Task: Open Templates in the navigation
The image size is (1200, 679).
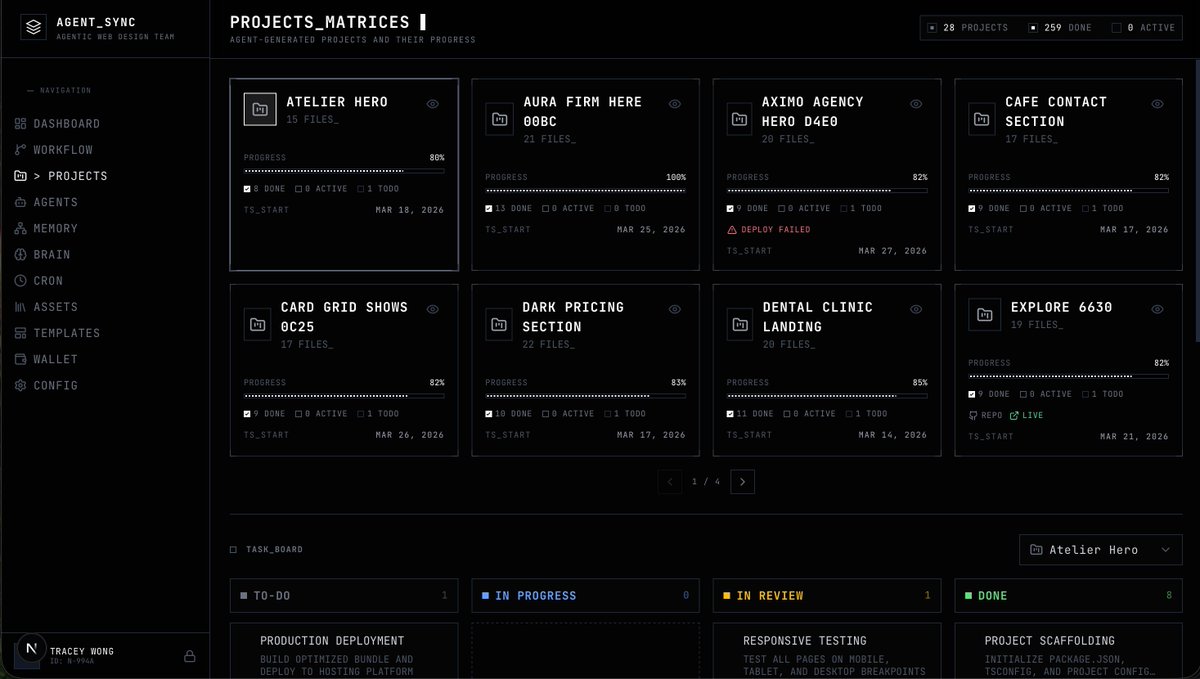Action: 66,333
